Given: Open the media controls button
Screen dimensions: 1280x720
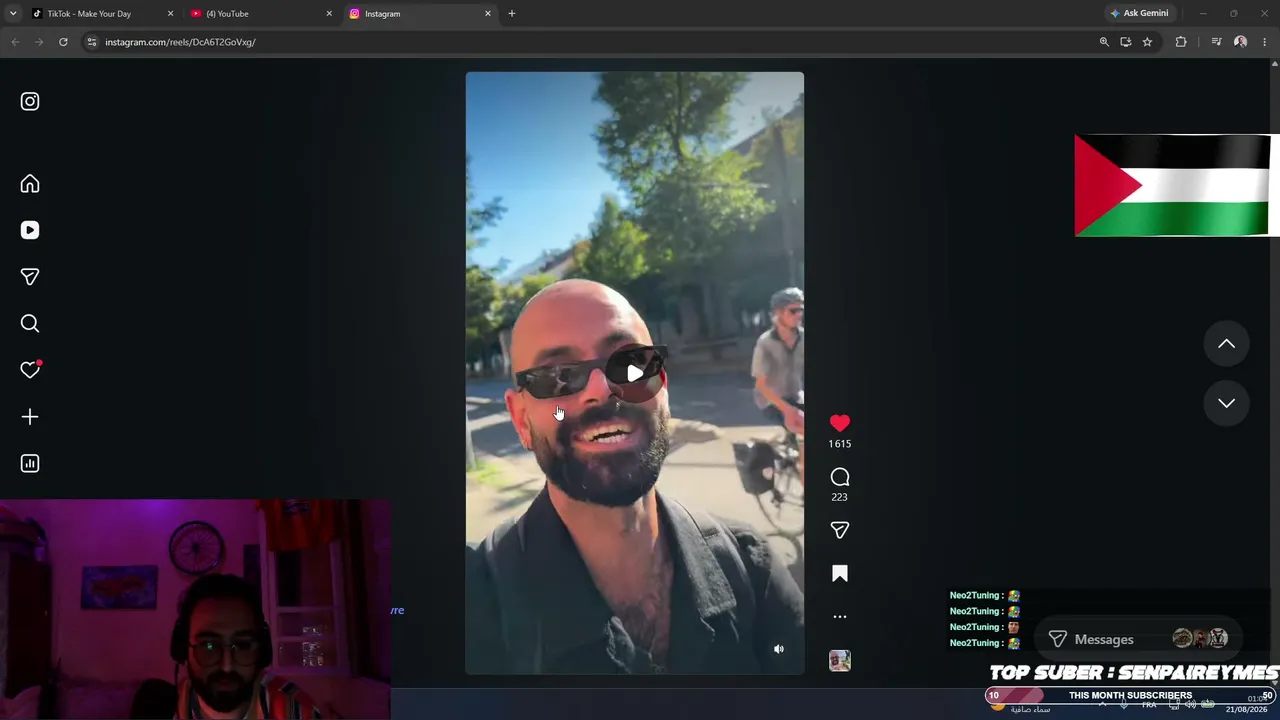Looking at the screenshot, I should pos(1216,42).
